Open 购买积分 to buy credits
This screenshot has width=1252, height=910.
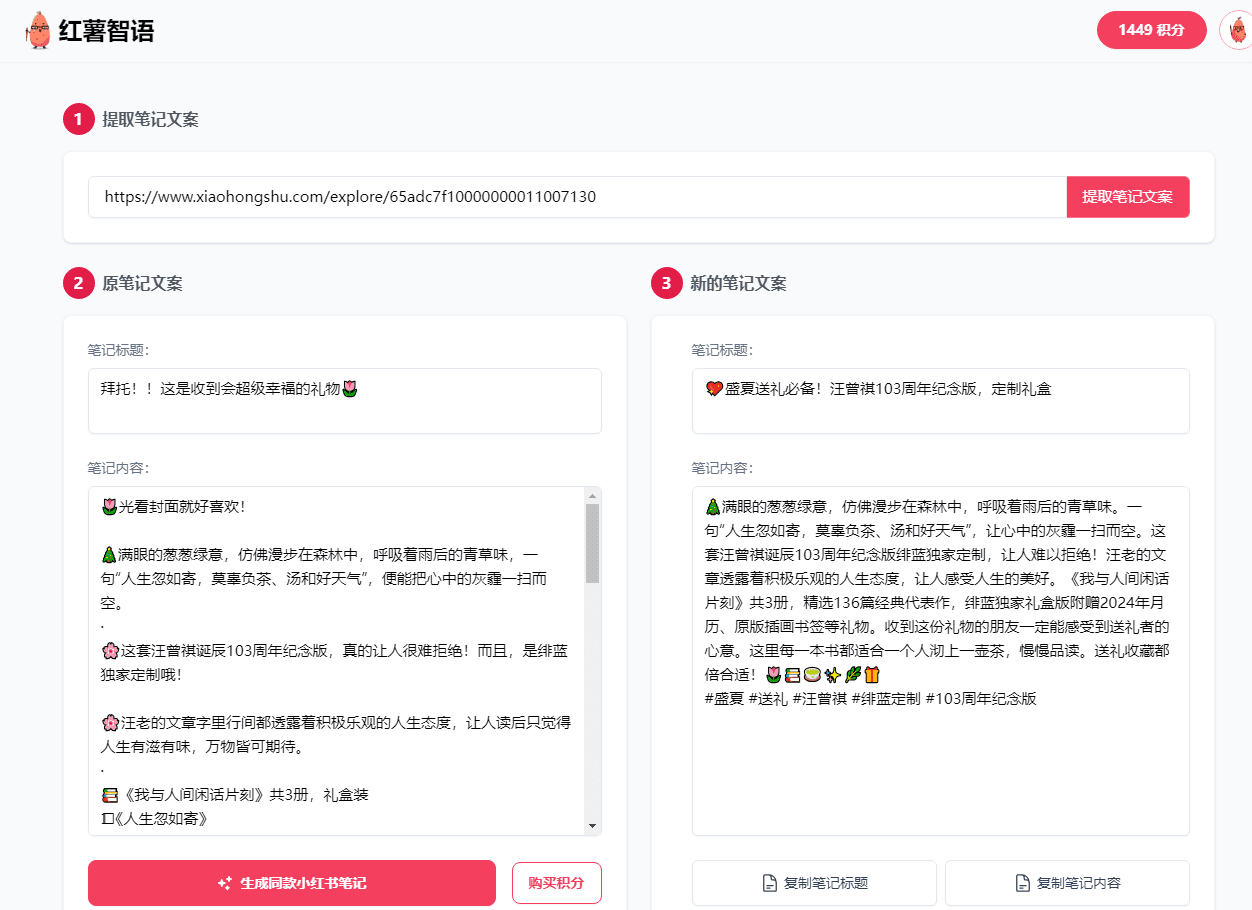click(x=557, y=883)
